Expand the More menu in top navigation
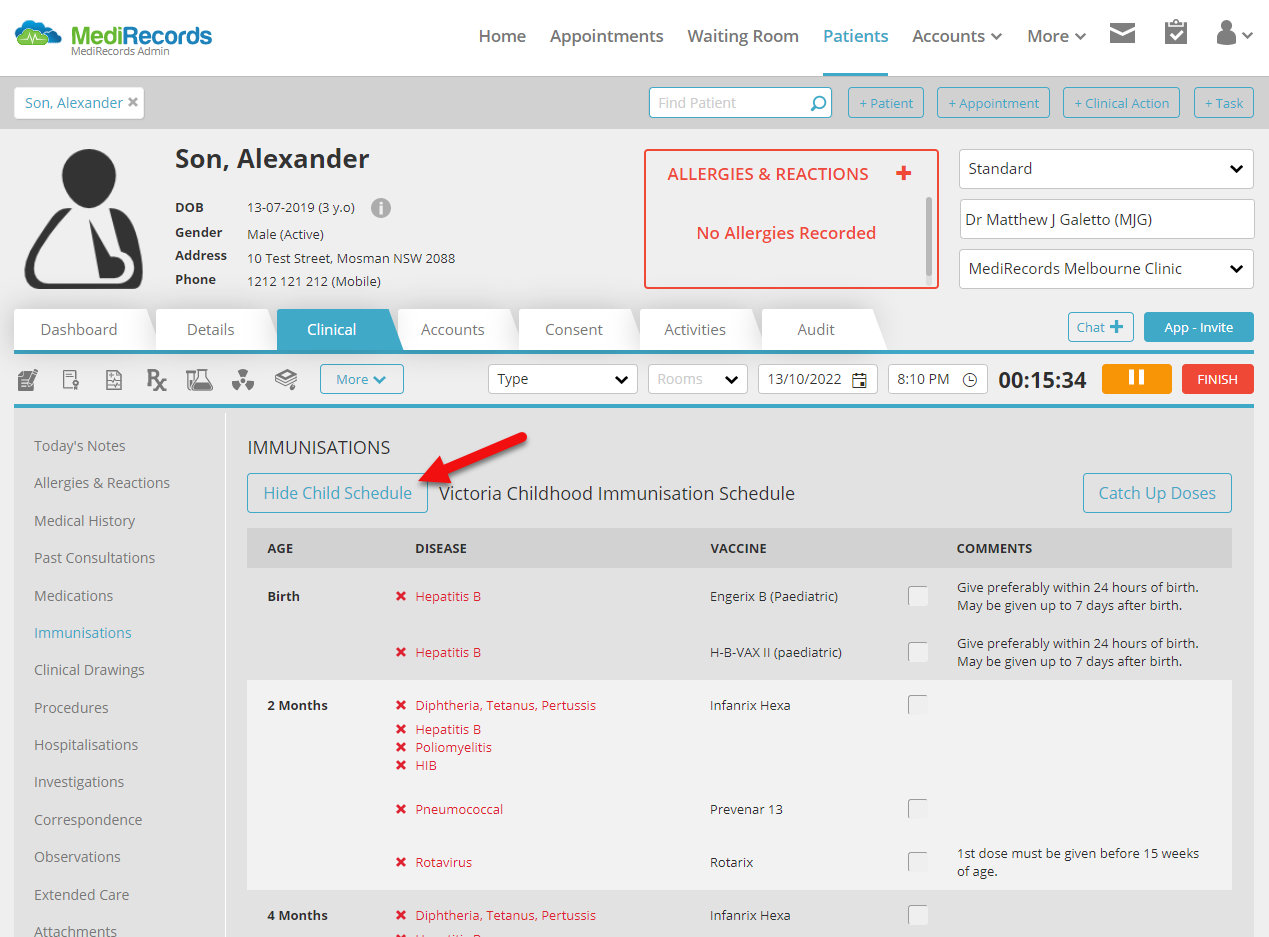The width and height of the screenshot is (1269, 937). pos(1056,36)
